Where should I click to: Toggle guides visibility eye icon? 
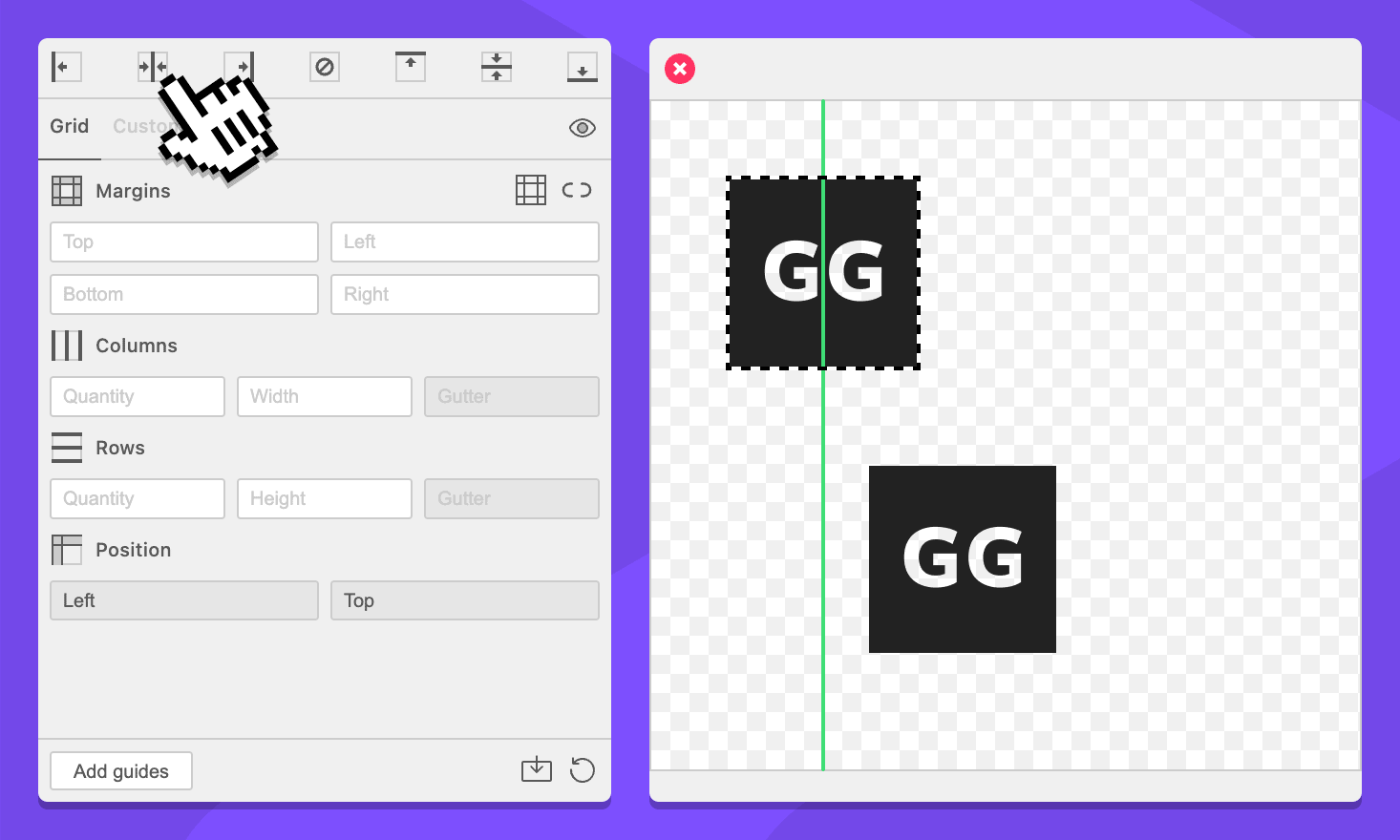click(583, 128)
